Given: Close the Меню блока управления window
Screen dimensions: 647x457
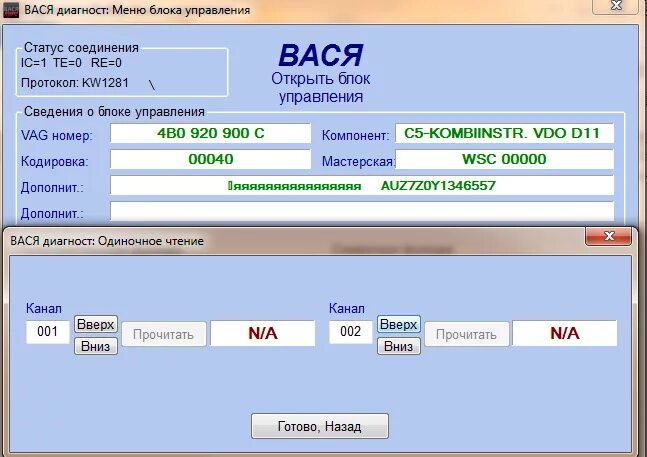Looking at the screenshot, I should tap(616, 6).
